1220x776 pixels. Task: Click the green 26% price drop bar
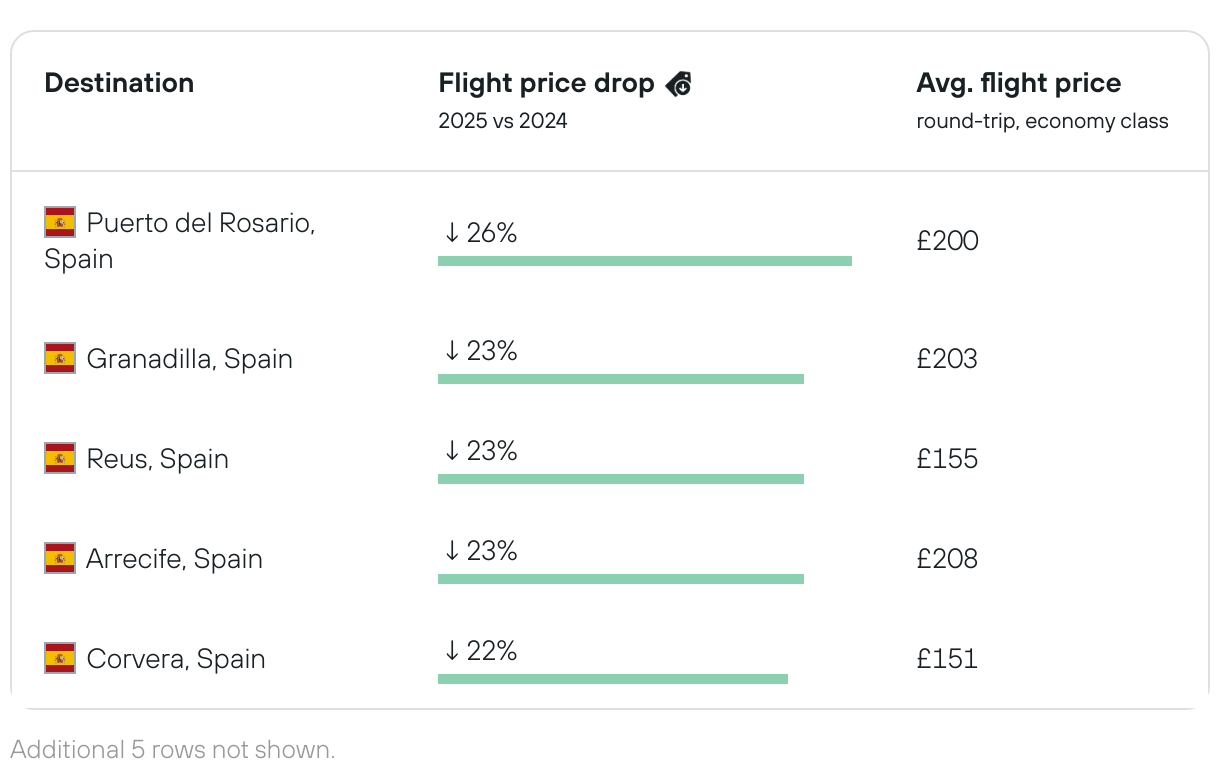pyautogui.click(x=644, y=261)
